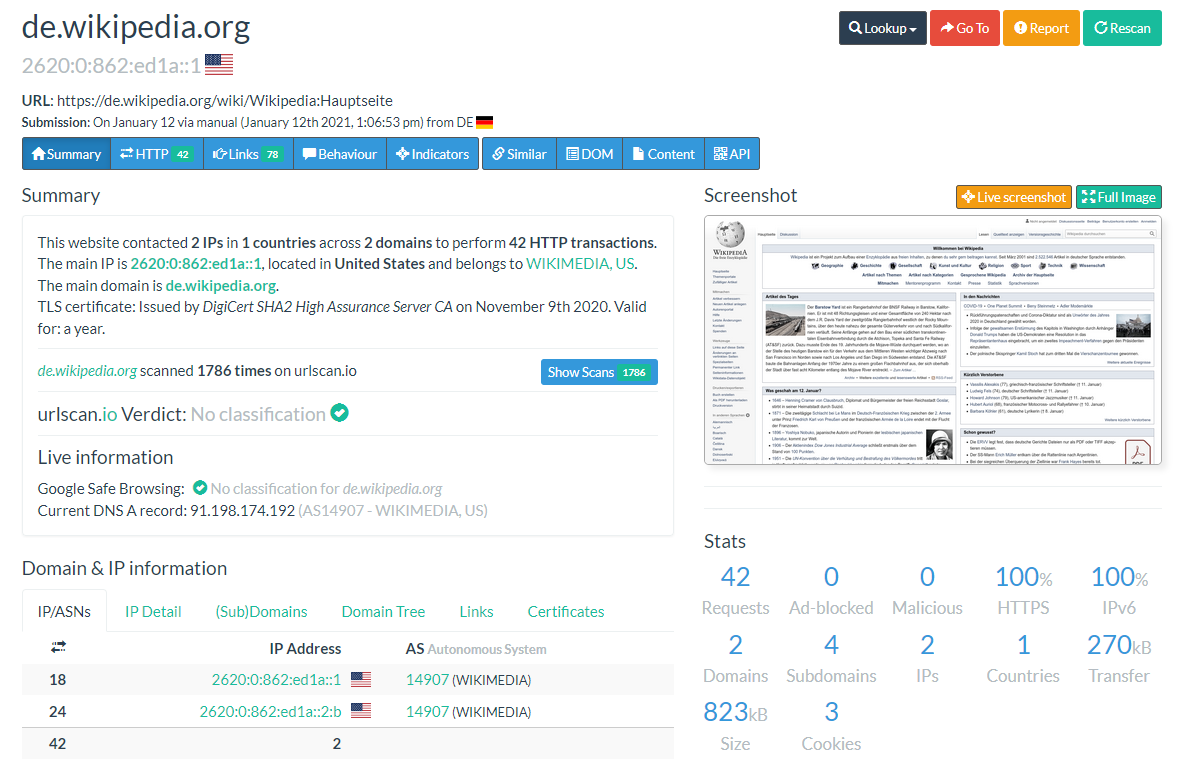Click the transfer arrows column header icon

click(58, 647)
